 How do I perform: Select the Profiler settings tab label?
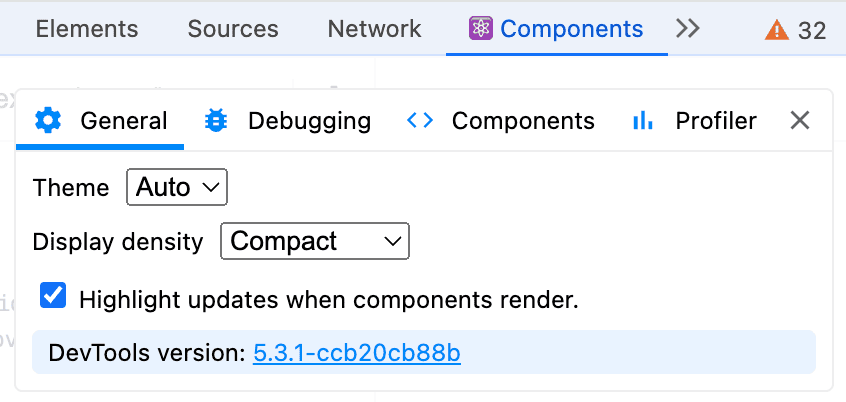(x=716, y=121)
